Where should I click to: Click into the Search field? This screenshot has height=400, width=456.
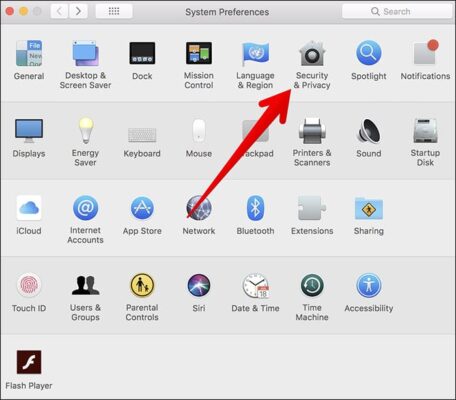(397, 11)
